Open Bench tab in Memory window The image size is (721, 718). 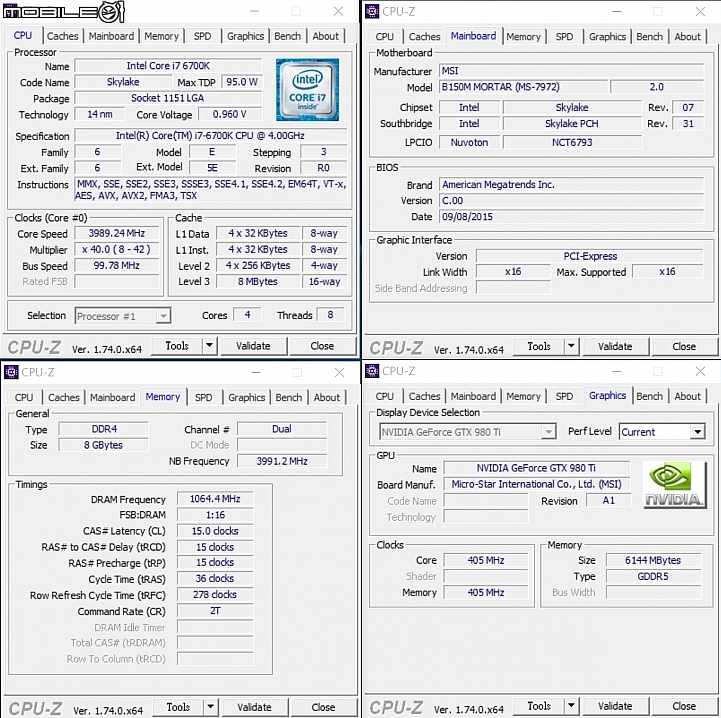pos(289,397)
